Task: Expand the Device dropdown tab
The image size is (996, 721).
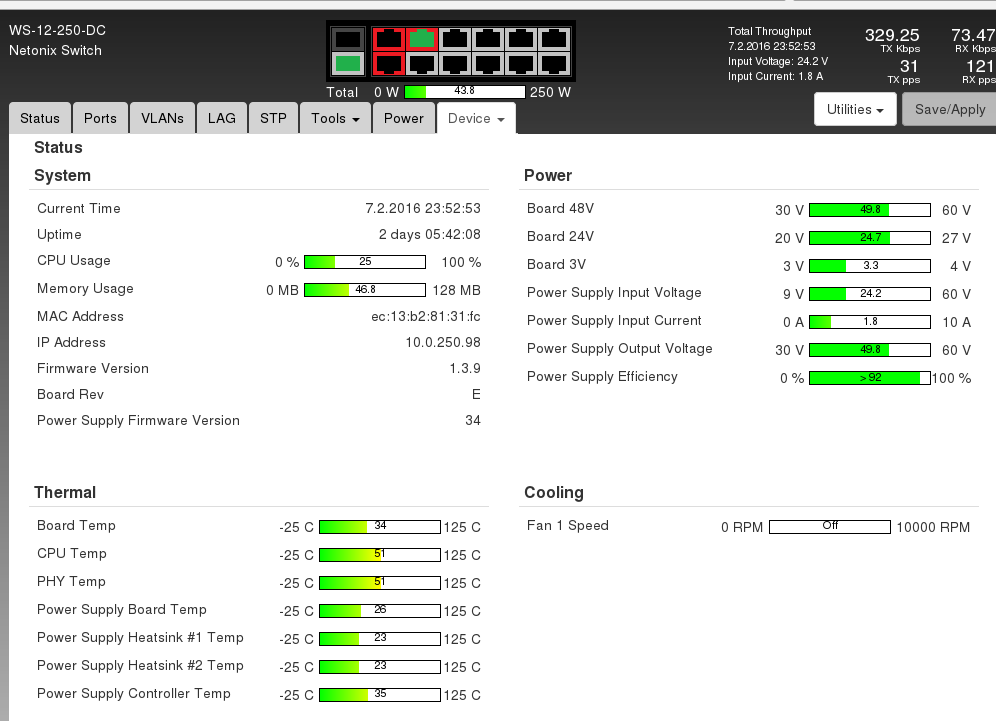Action: [476, 118]
